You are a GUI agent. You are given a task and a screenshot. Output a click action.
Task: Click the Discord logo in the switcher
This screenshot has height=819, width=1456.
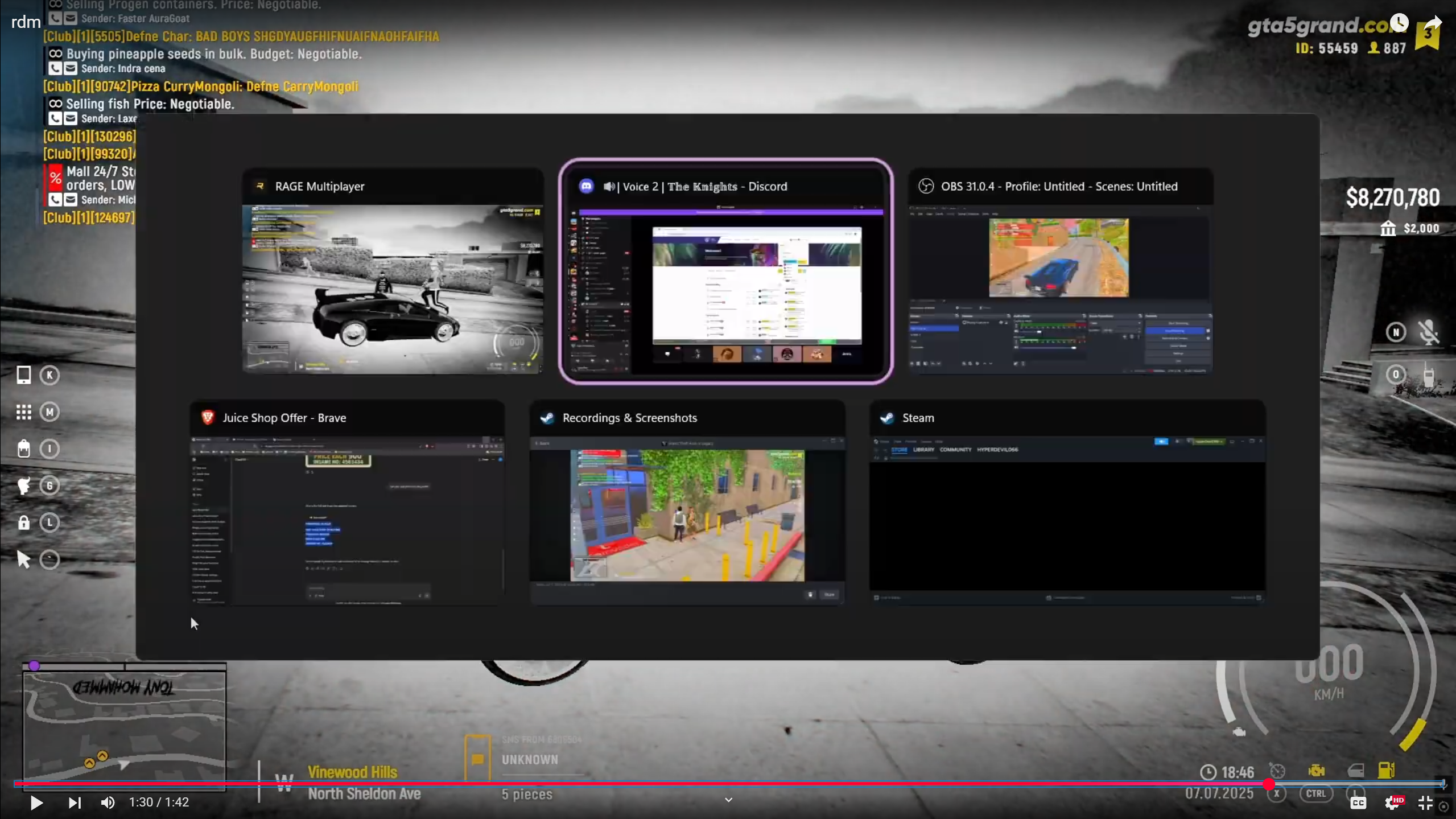coord(586,186)
